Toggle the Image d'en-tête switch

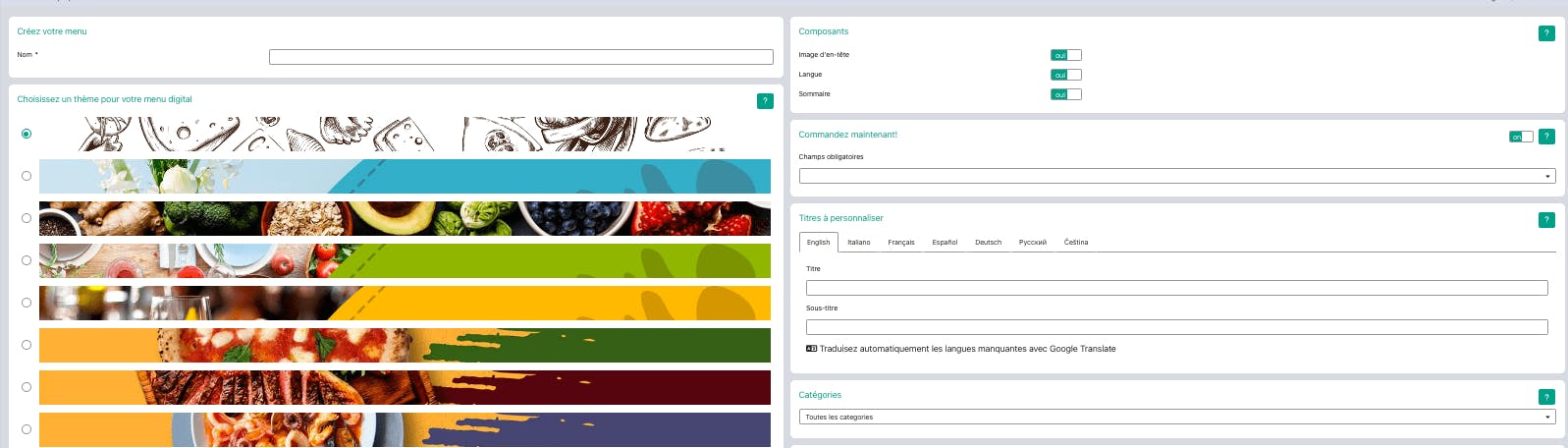tap(1065, 55)
